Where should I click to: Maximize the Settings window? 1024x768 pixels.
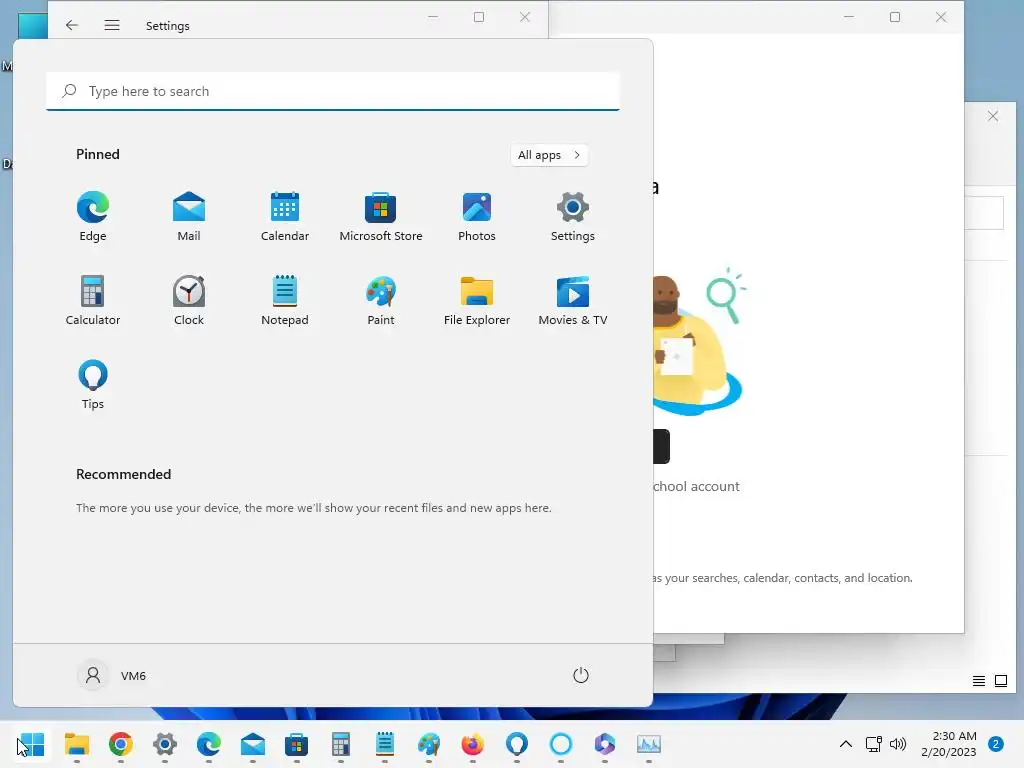[479, 17]
